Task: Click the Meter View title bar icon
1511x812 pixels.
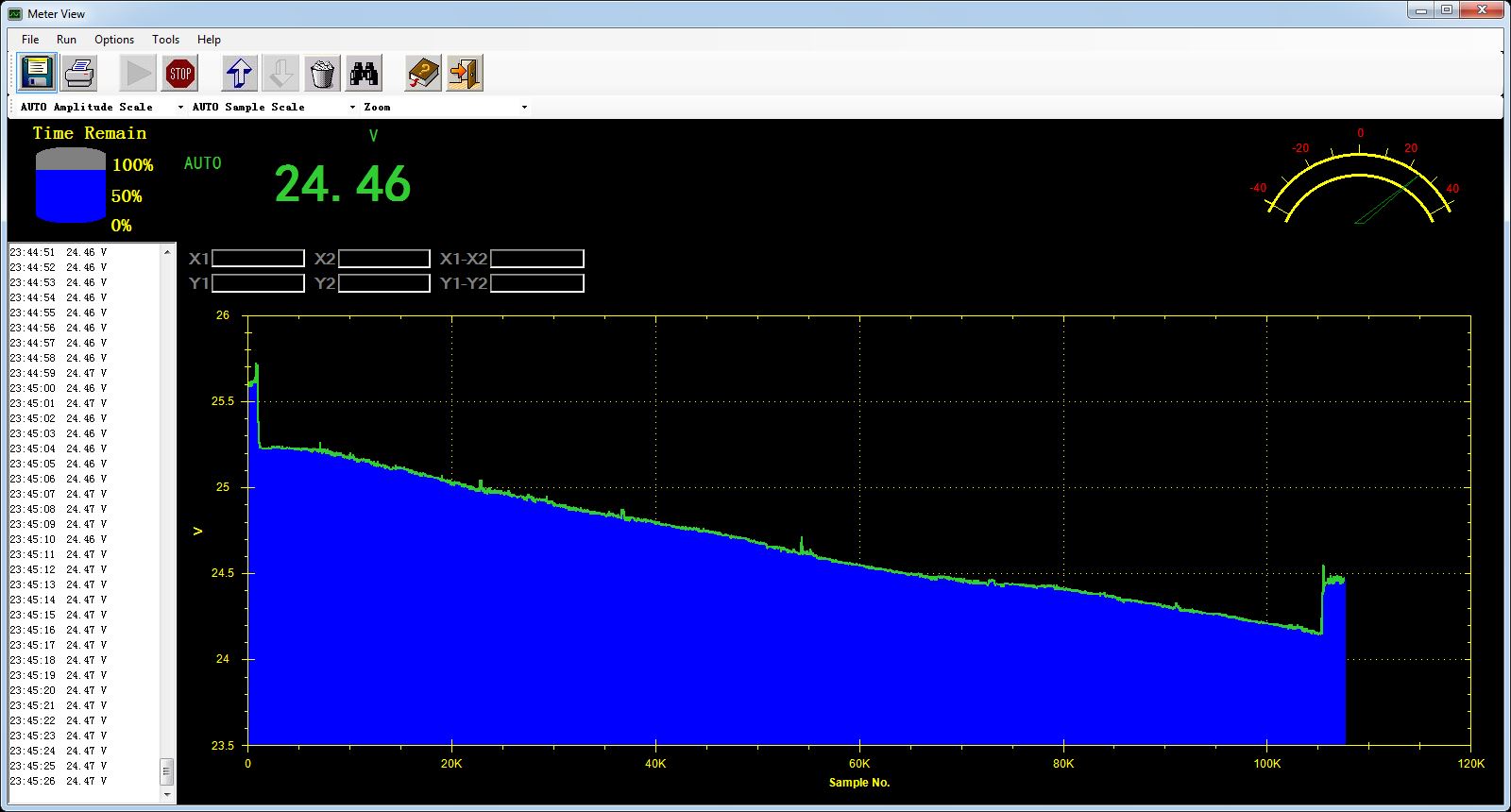Action: click(x=15, y=13)
